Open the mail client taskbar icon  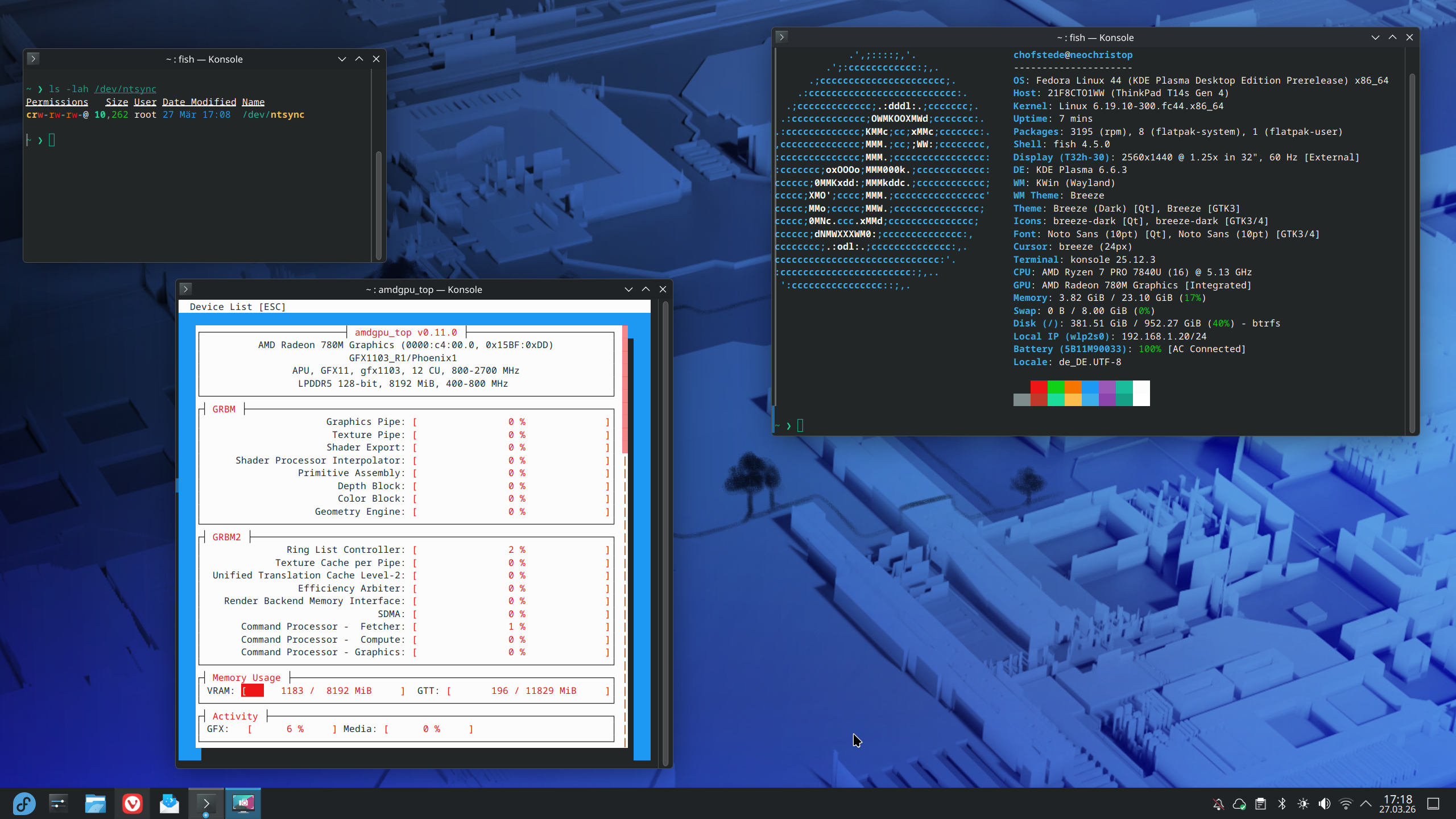[169, 803]
